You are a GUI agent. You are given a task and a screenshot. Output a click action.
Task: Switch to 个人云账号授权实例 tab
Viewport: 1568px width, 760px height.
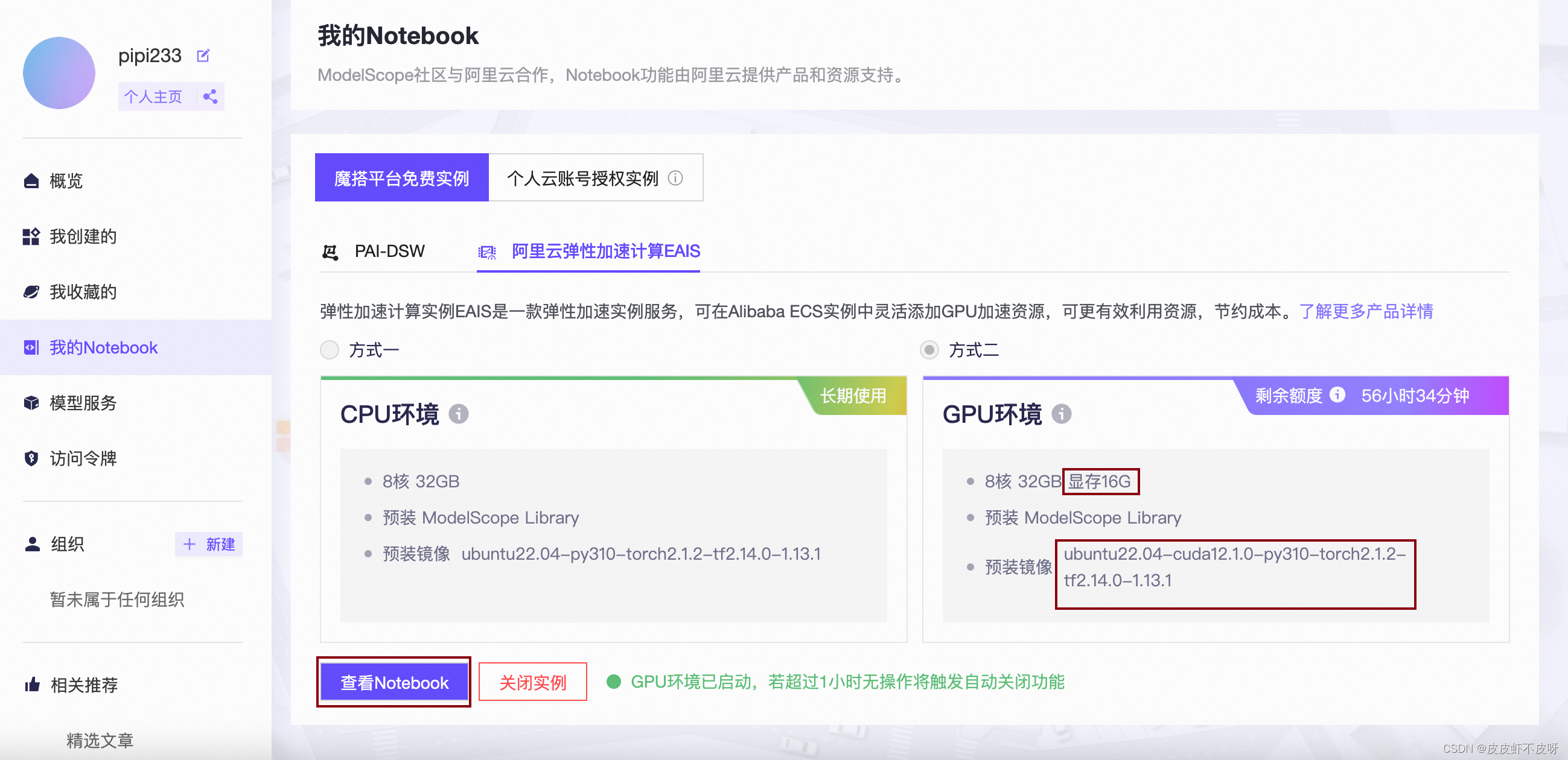coord(595,178)
